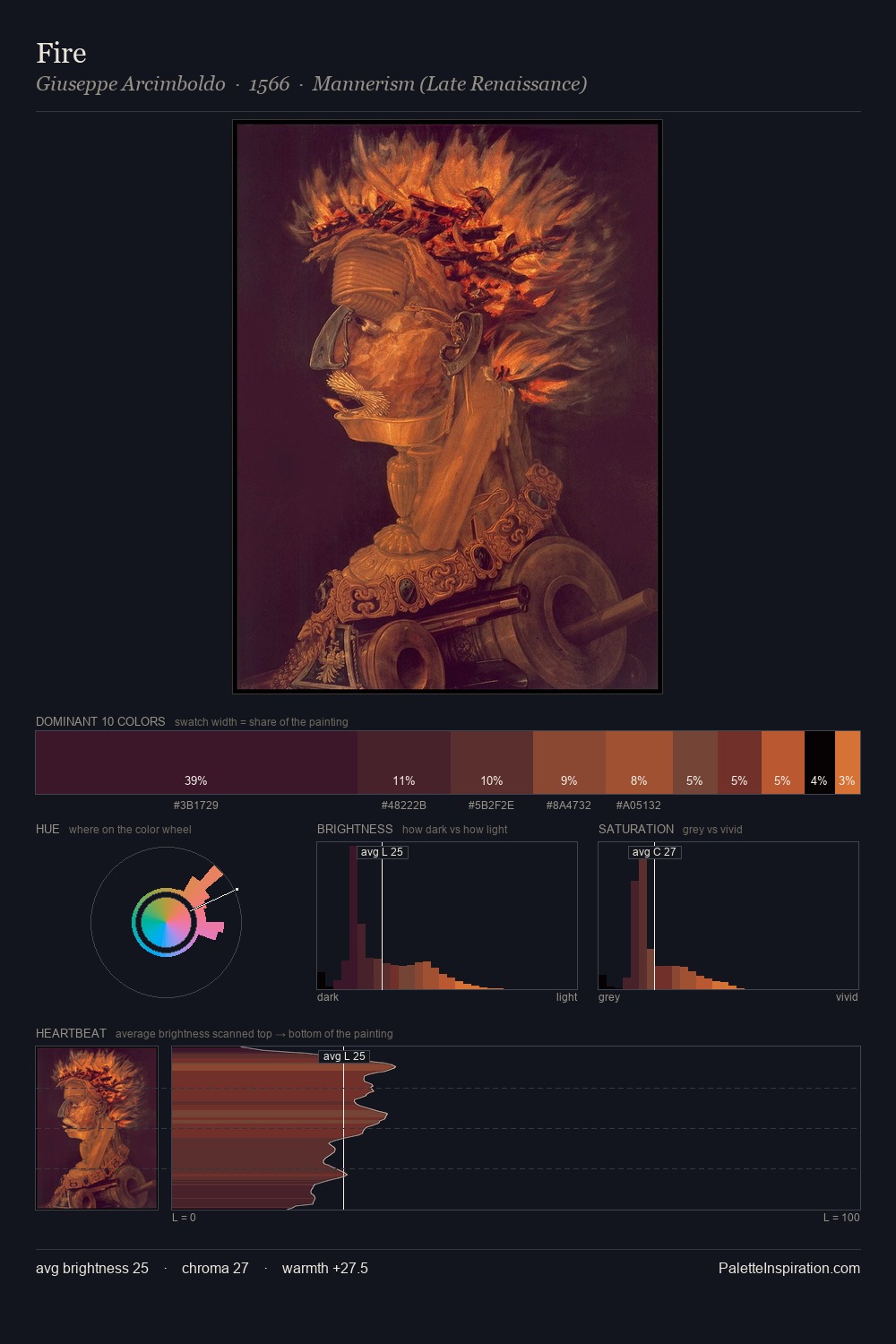This screenshot has height=1344, width=896.
Task: Click the saturation histogram chart
Action: coord(728,916)
